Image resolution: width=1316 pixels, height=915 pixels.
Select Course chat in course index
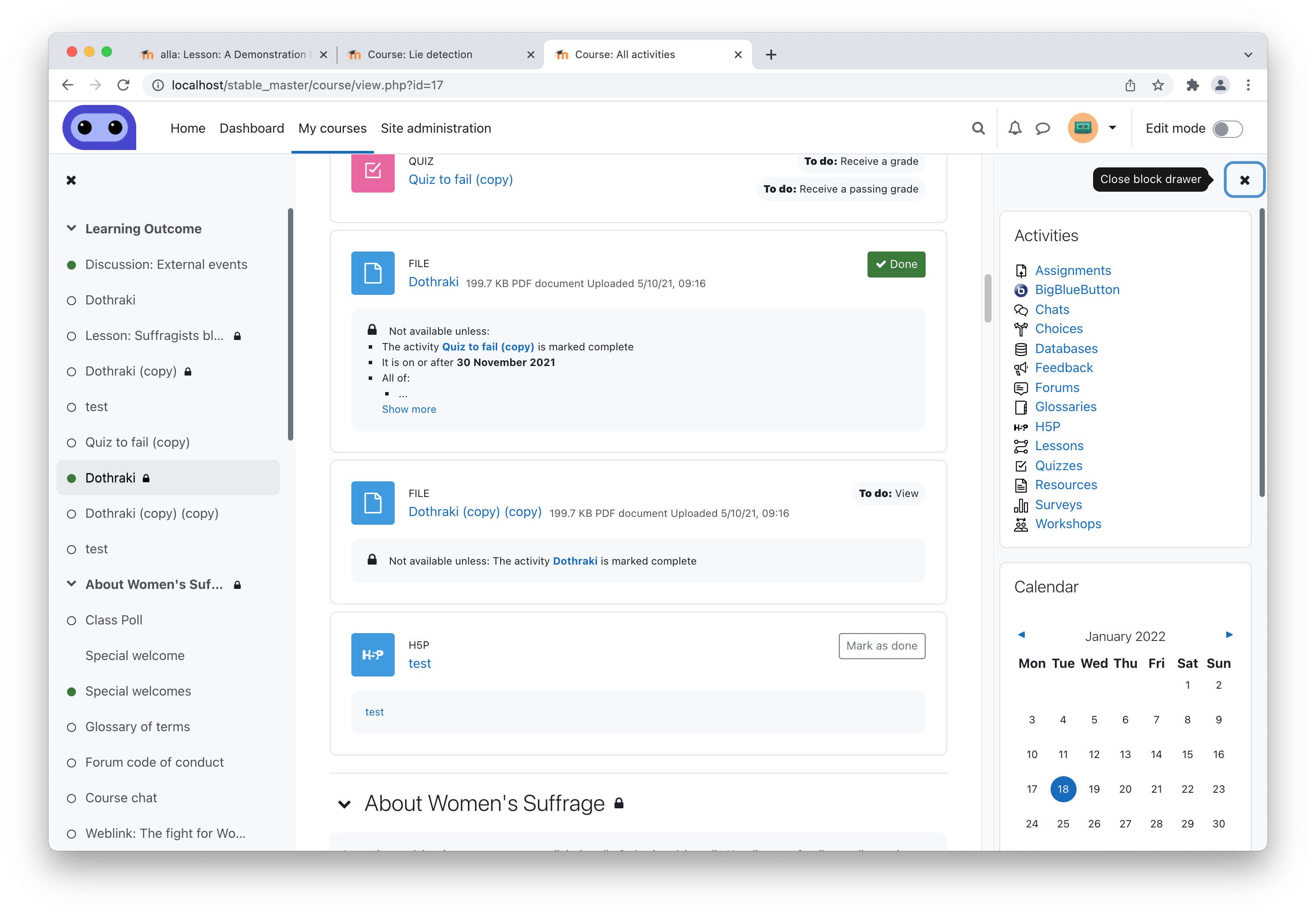(x=121, y=797)
